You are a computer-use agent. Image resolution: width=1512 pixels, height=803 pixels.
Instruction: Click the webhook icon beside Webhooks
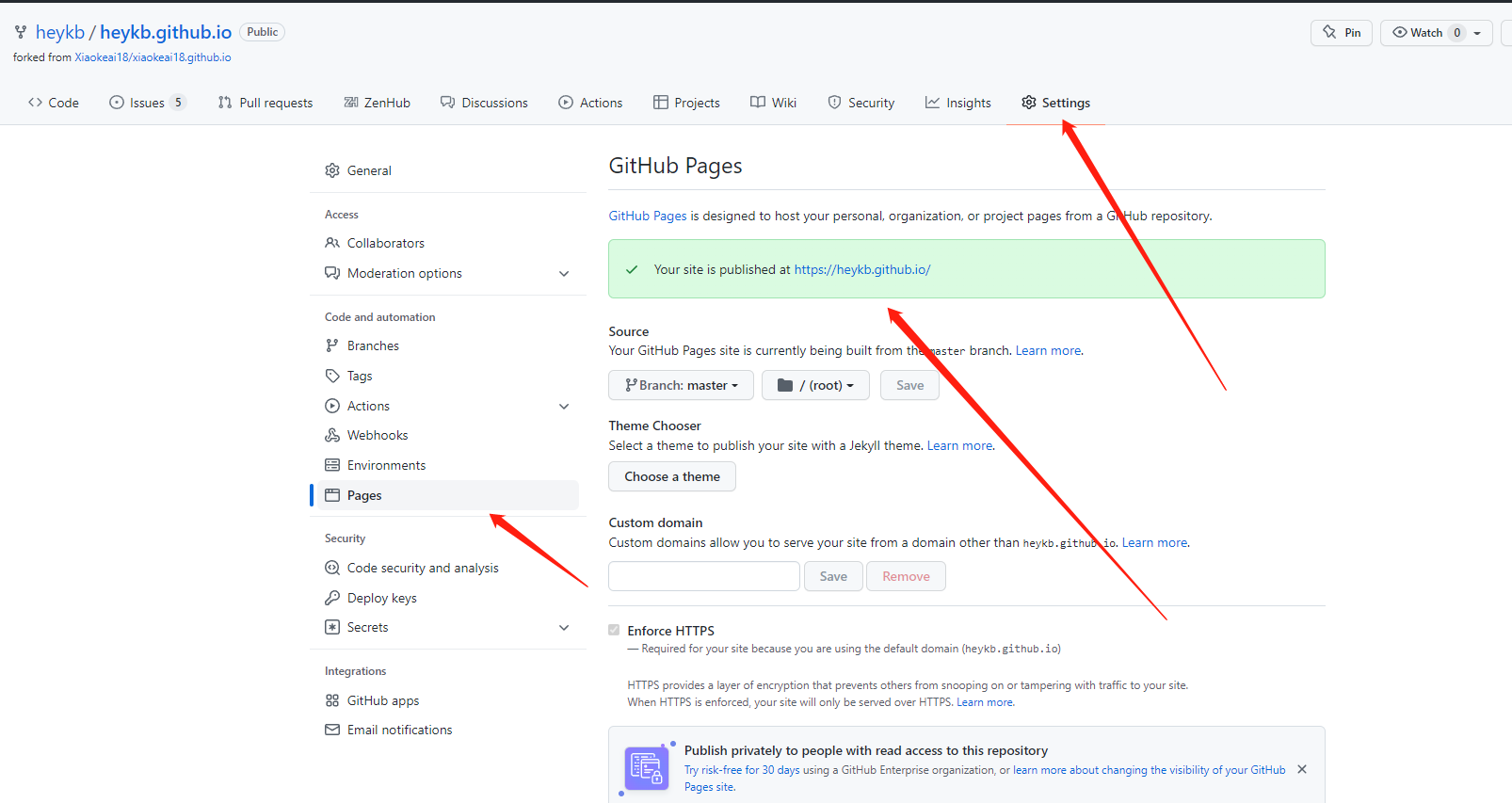332,435
